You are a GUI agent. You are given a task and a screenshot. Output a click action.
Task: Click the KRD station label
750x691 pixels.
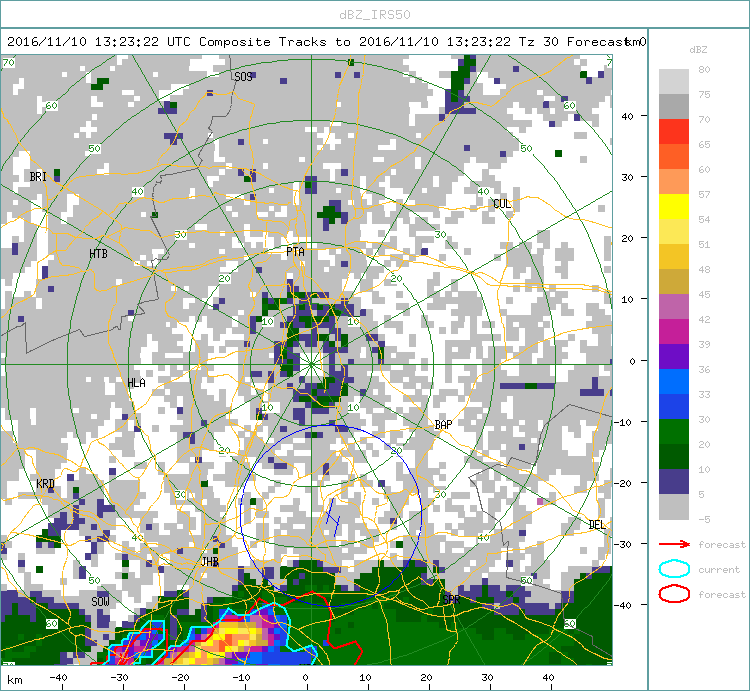coord(45,483)
